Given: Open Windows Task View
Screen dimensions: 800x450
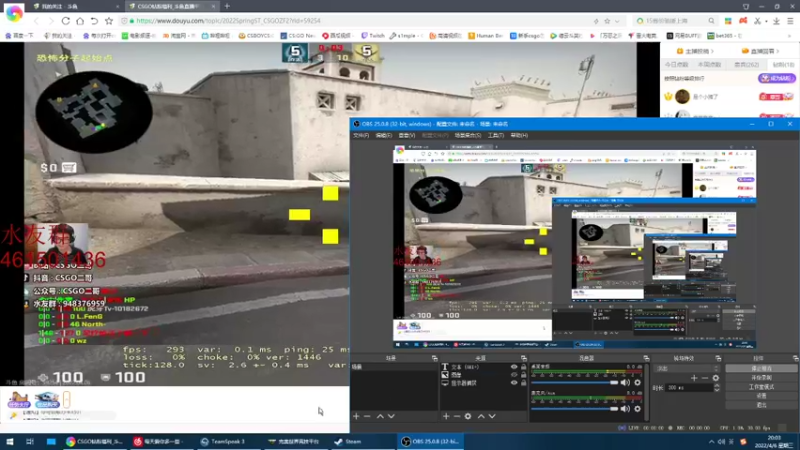Looking at the screenshot, I should [x=30, y=441].
